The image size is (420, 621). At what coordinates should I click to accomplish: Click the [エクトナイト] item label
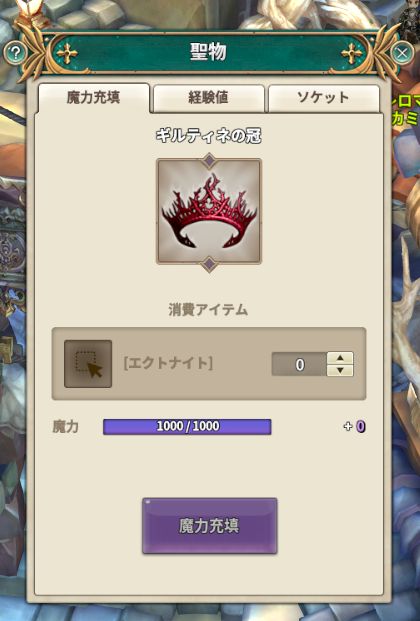pos(168,363)
